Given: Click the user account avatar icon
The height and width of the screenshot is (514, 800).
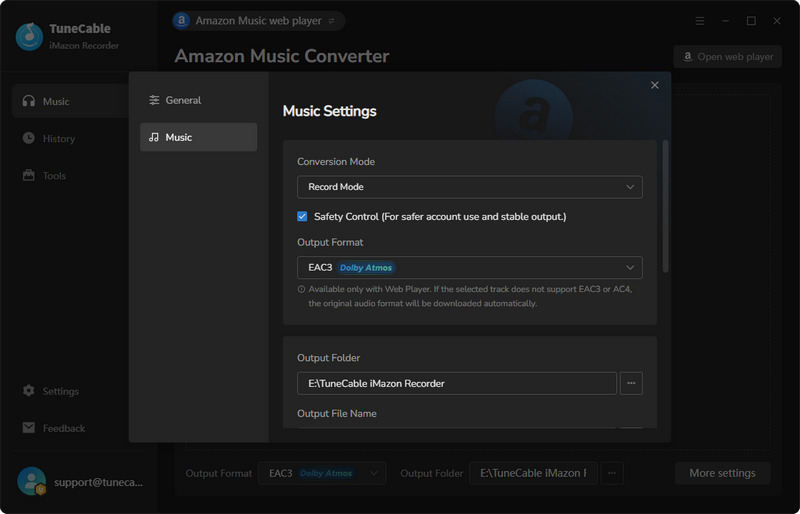Looking at the screenshot, I should point(32,481).
